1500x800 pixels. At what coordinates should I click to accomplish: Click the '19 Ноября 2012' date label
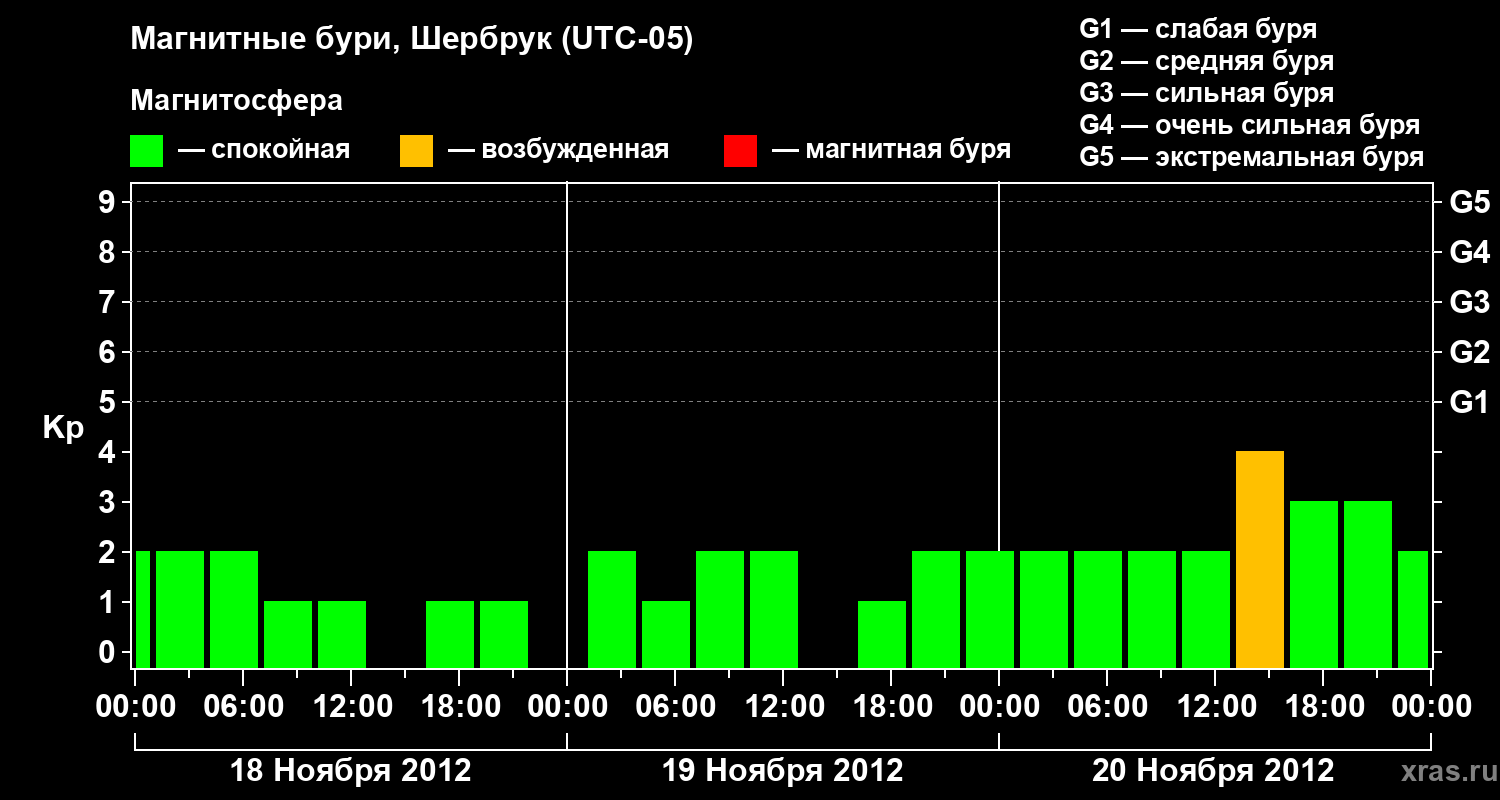coord(783,771)
